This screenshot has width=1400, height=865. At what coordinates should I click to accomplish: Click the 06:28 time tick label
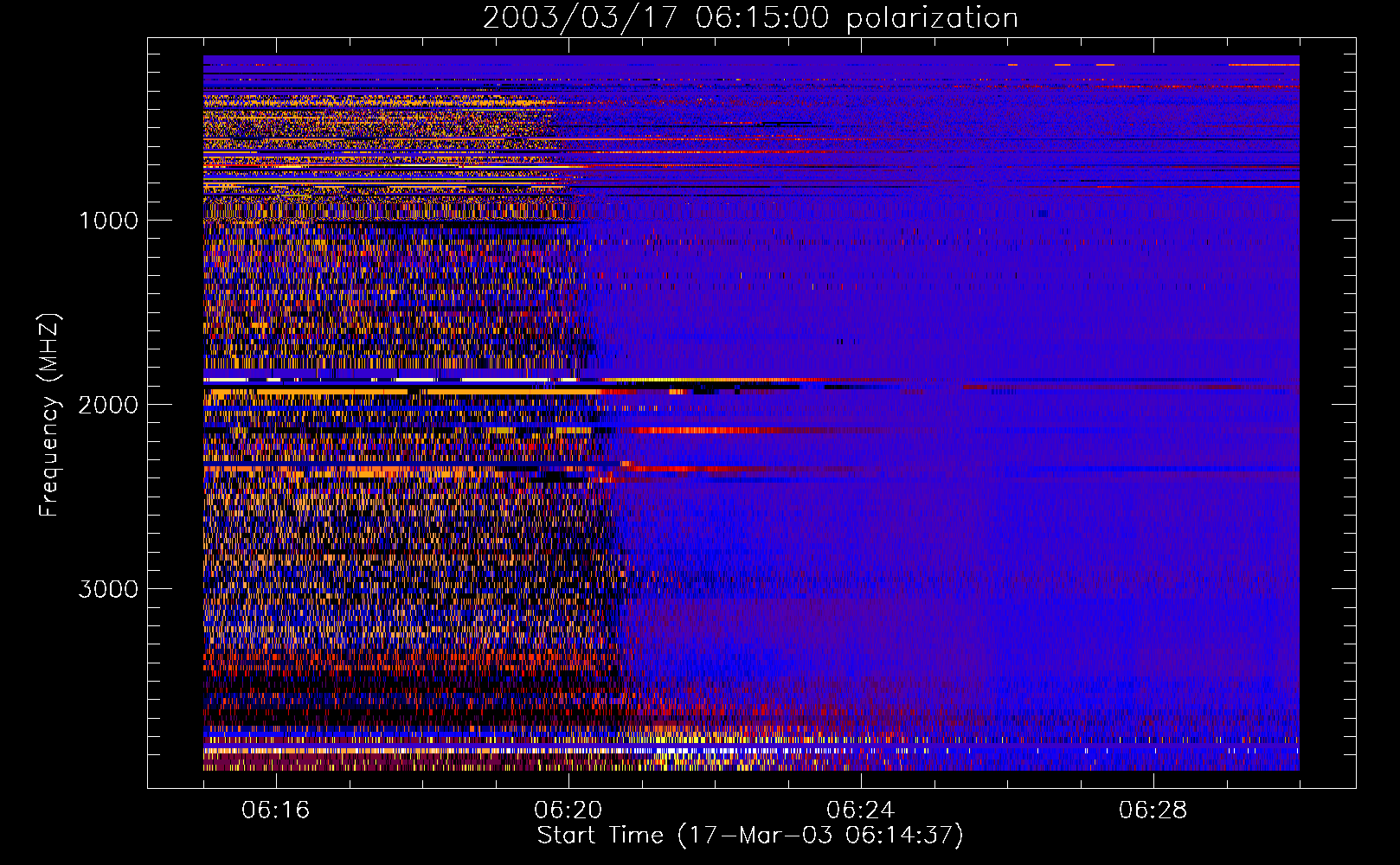(x=1153, y=810)
